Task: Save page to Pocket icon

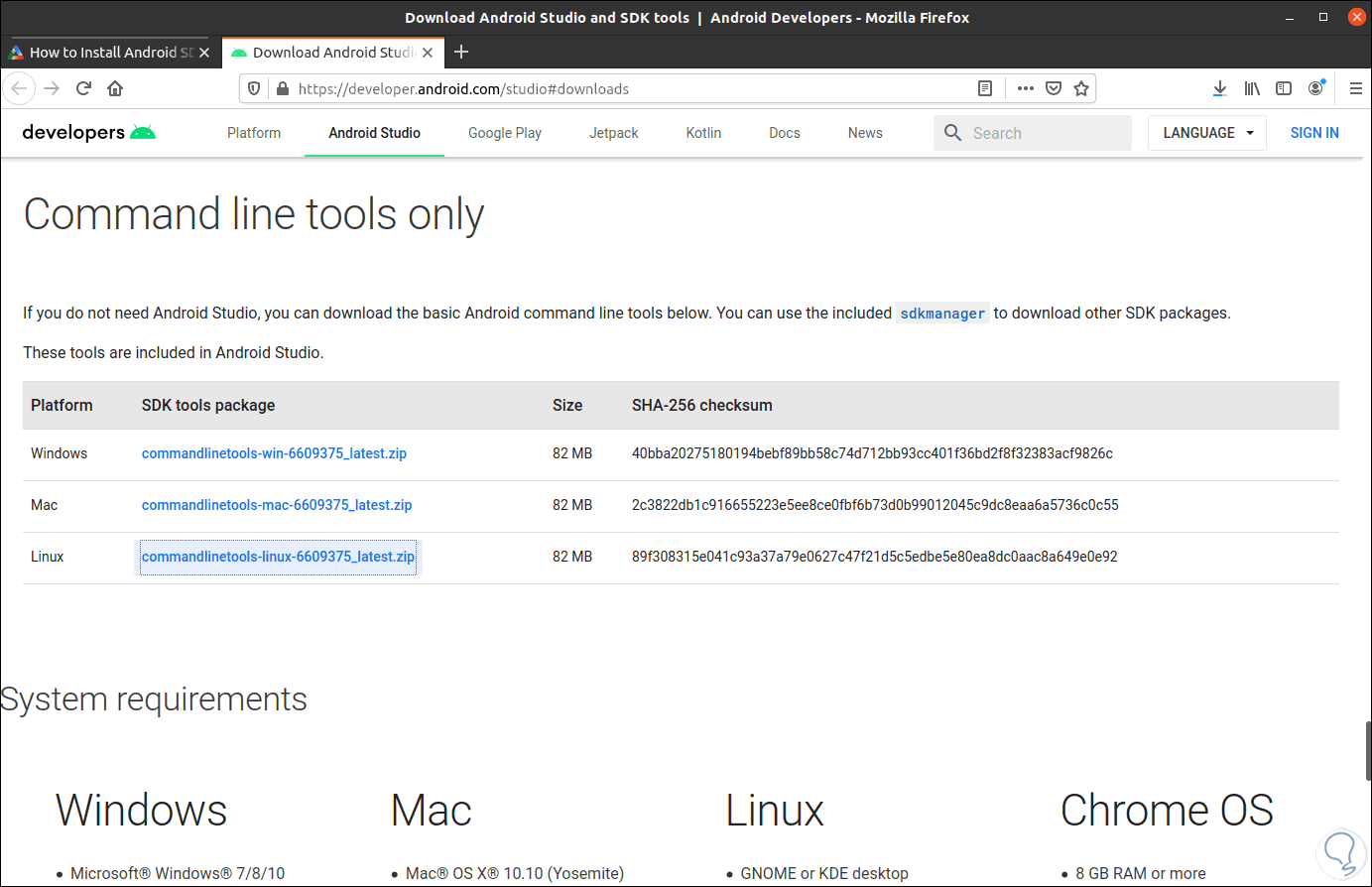Action: (x=1054, y=88)
